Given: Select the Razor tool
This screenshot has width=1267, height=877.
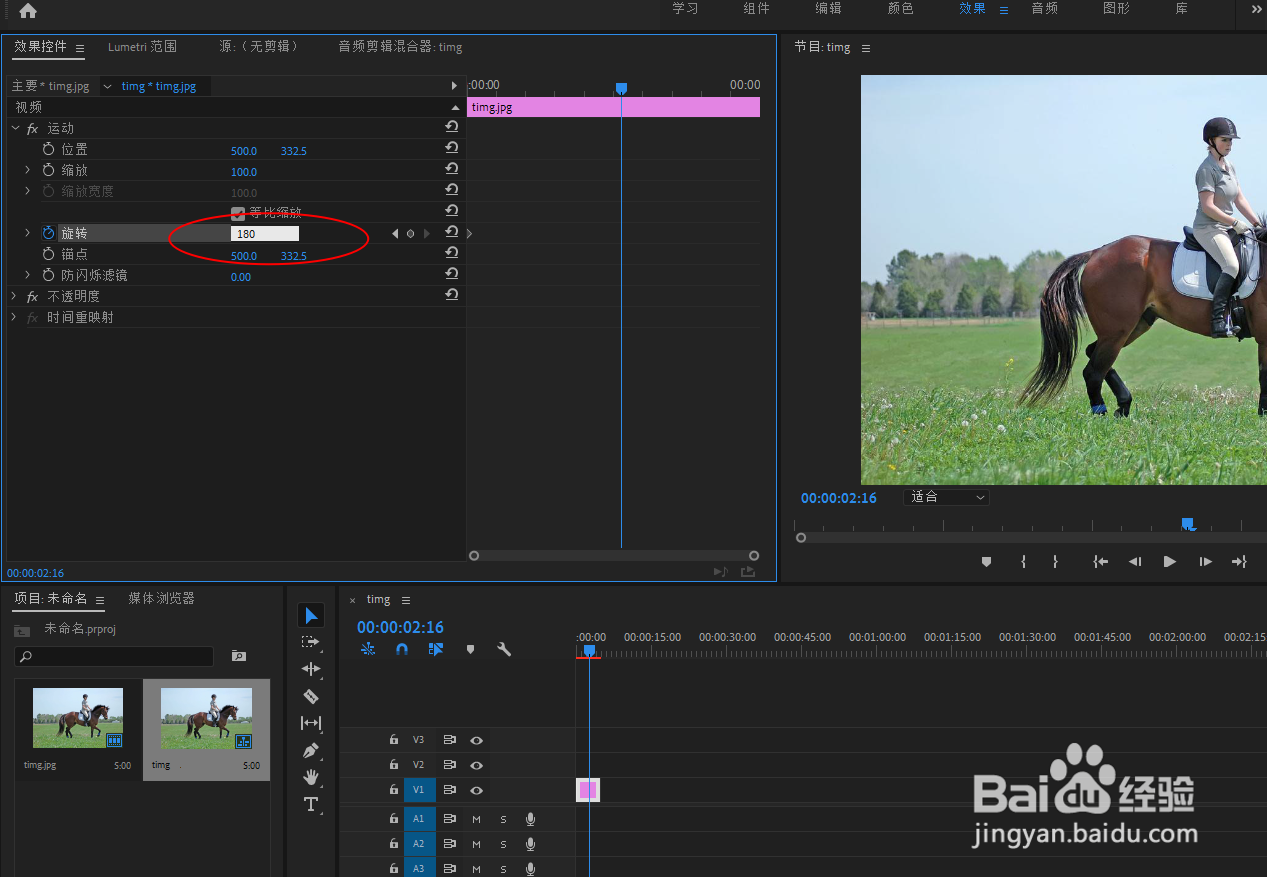Looking at the screenshot, I should (x=311, y=696).
